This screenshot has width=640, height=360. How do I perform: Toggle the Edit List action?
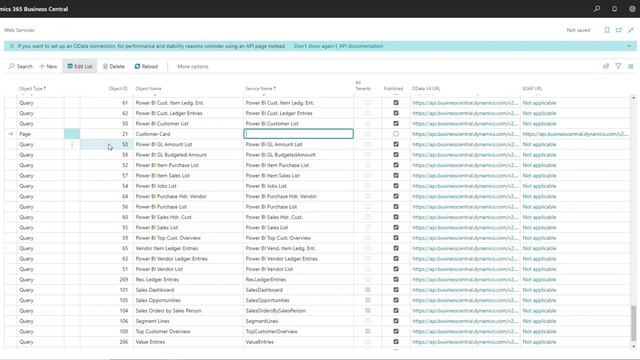(x=80, y=66)
